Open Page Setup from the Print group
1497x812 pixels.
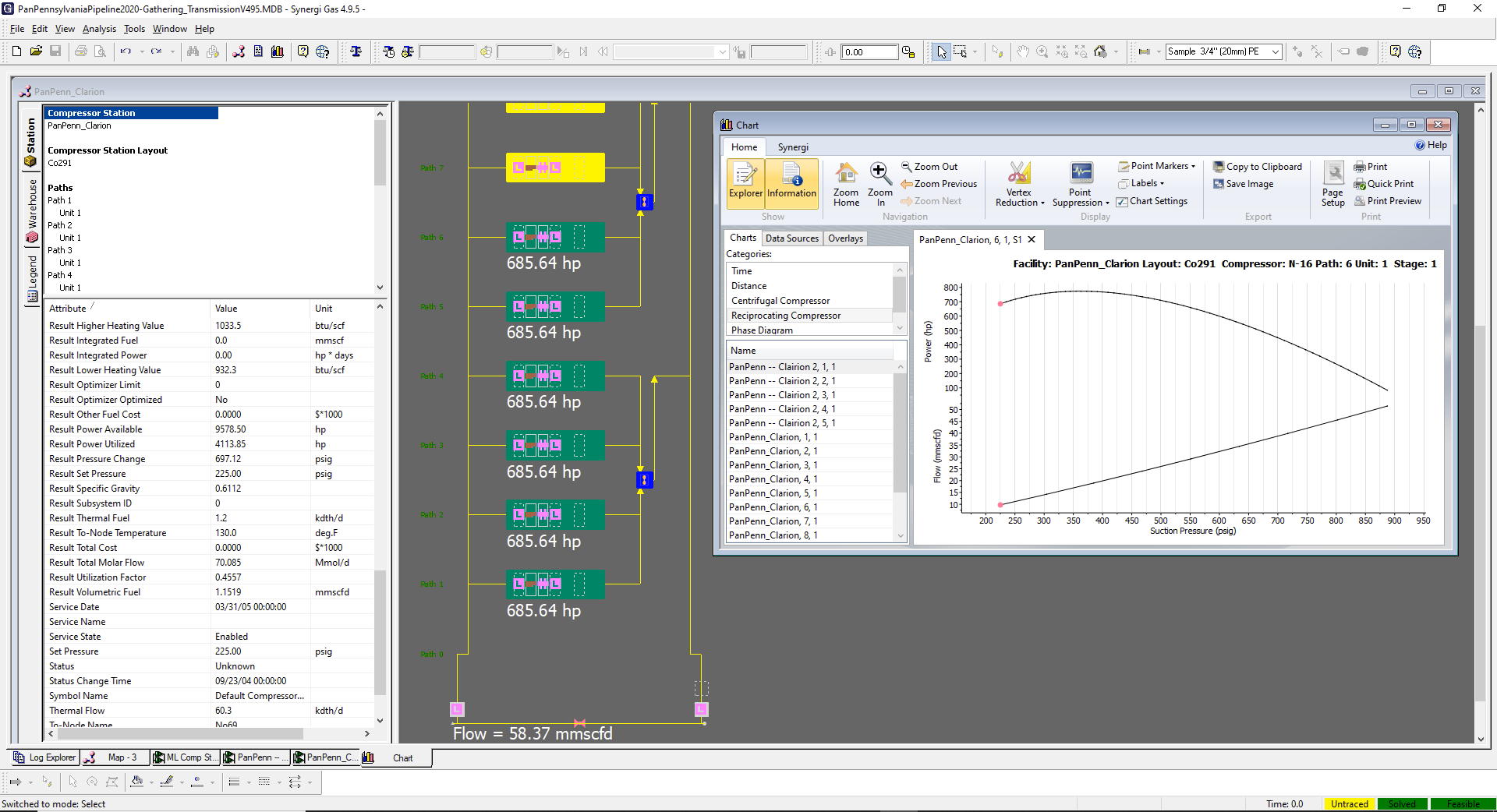coord(1332,184)
